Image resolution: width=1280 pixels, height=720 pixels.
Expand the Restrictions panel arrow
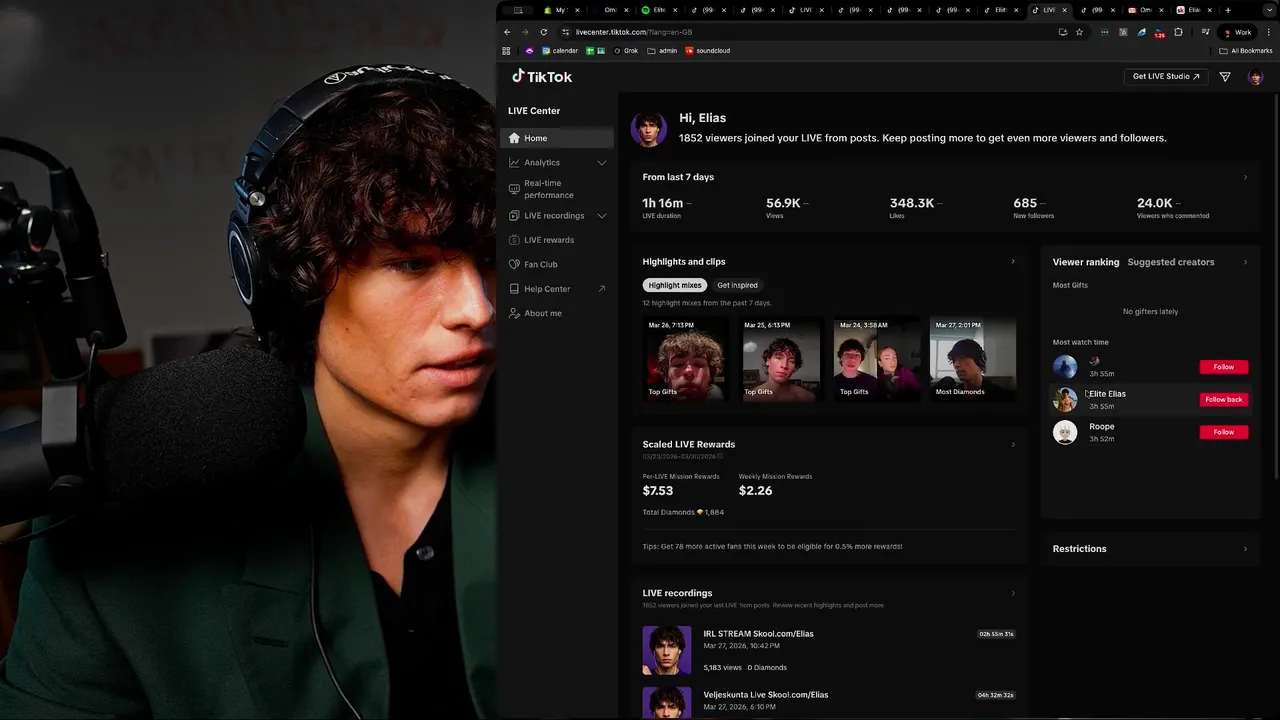coord(1245,549)
